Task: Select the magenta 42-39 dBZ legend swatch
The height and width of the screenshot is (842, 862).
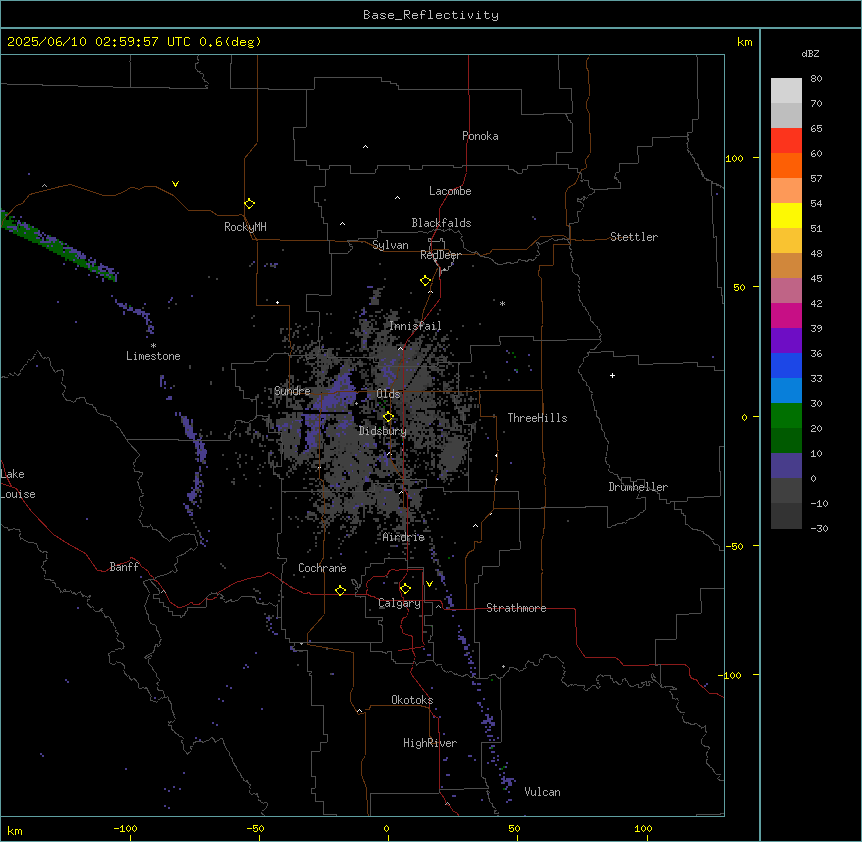Action: (786, 316)
